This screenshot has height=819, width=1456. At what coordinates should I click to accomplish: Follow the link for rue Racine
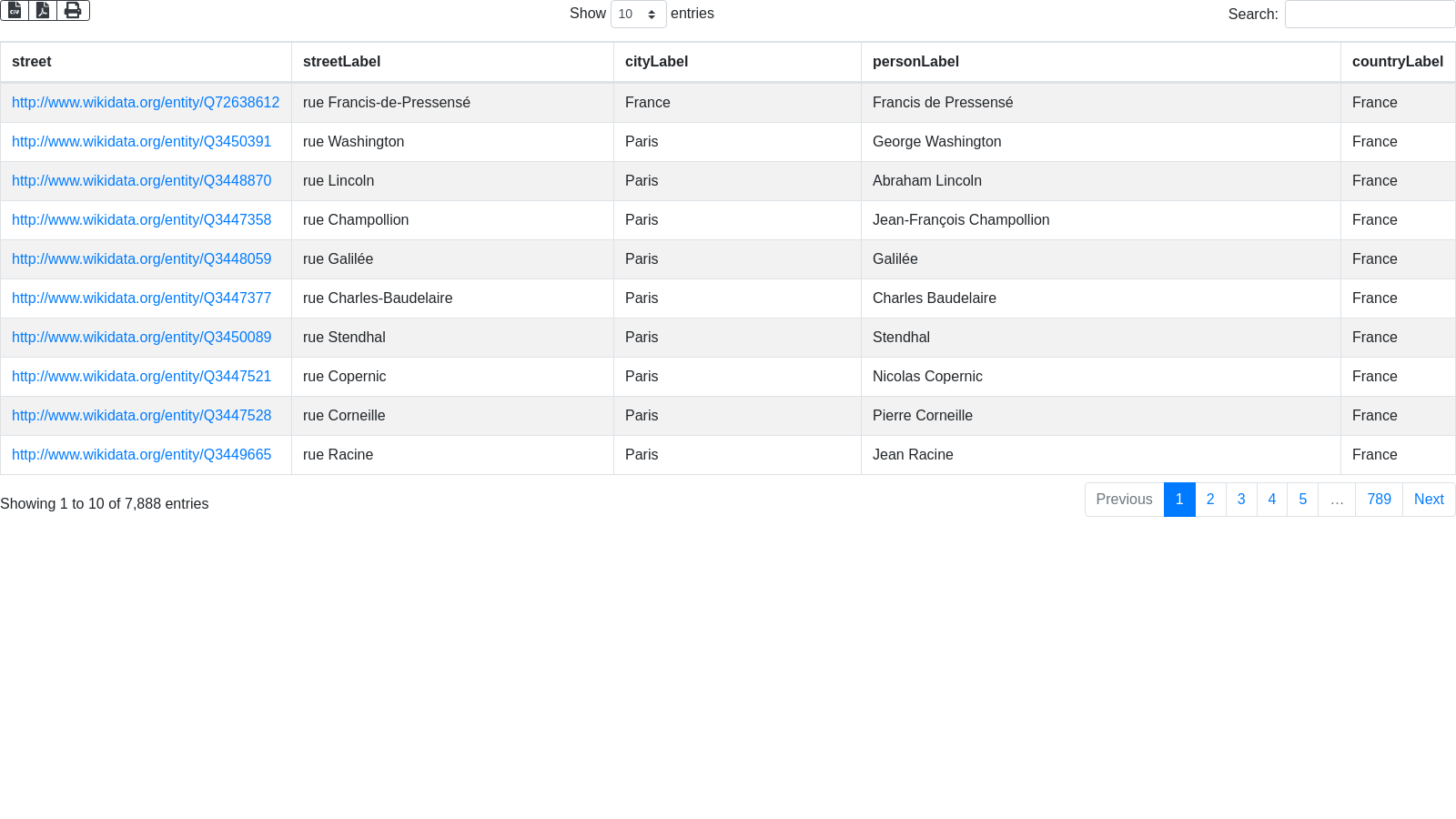[x=141, y=455]
